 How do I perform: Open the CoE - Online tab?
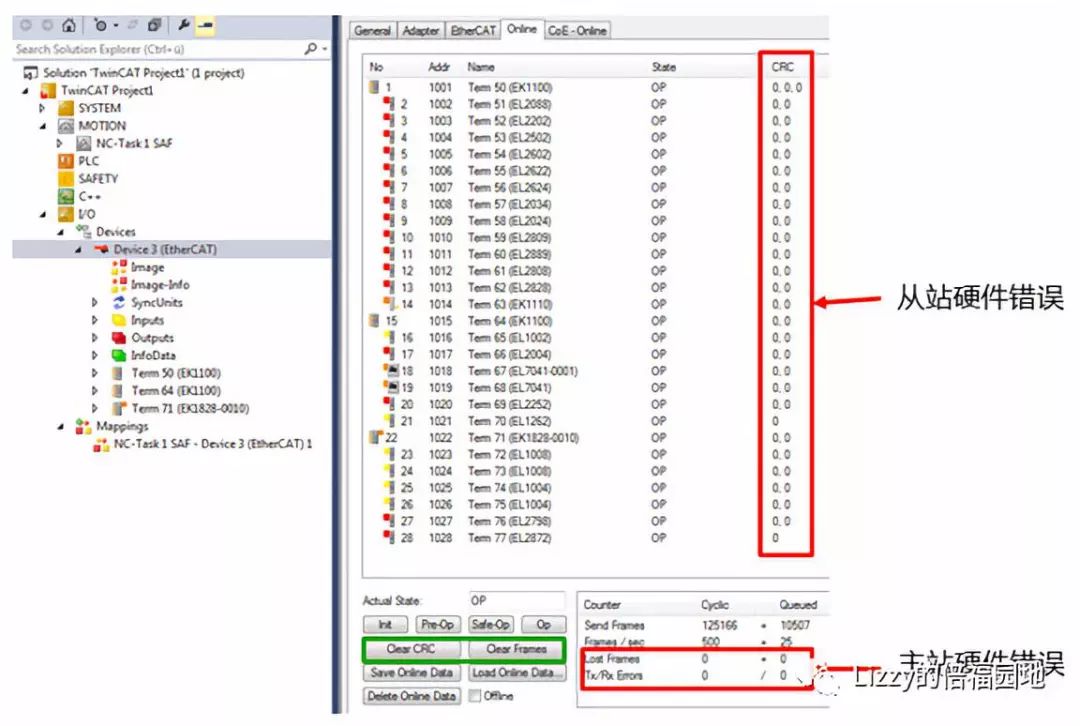(x=577, y=30)
